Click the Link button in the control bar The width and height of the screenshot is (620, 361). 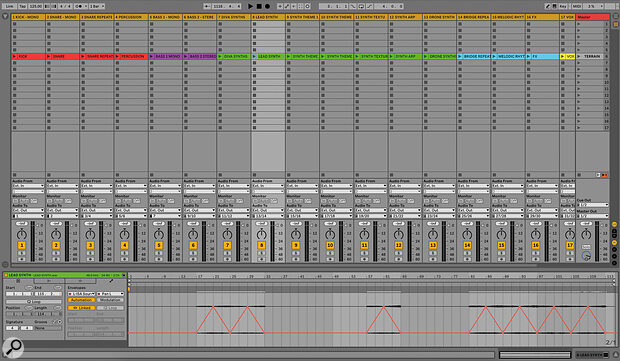click(x=9, y=6)
